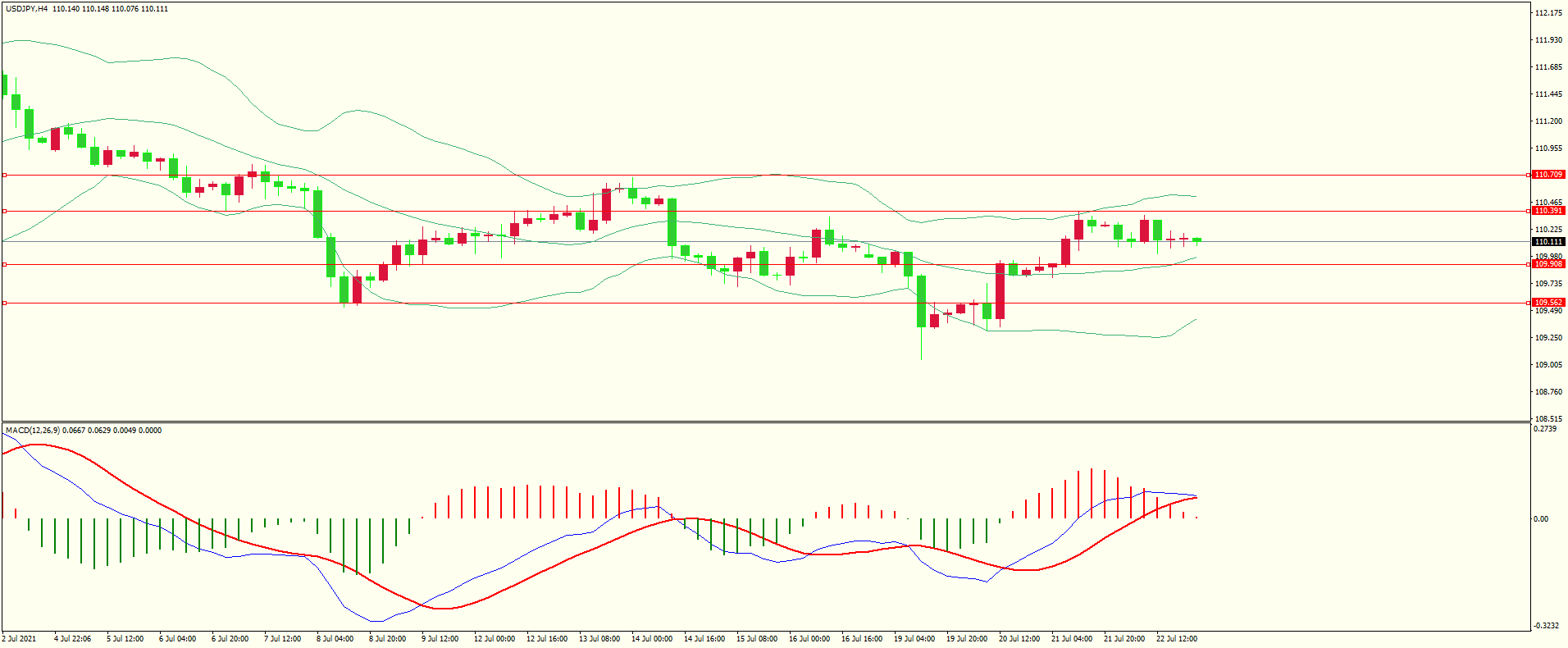The width and height of the screenshot is (1568, 648).
Task: Click the current price 110.111 label
Action: 1548,242
